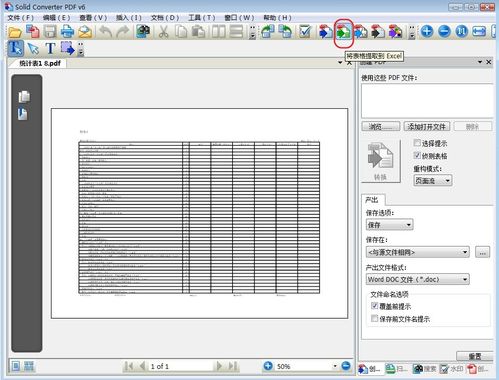The image size is (499, 380).
Task: Click the page number field showing 1 of 1
Action: [x=181, y=366]
